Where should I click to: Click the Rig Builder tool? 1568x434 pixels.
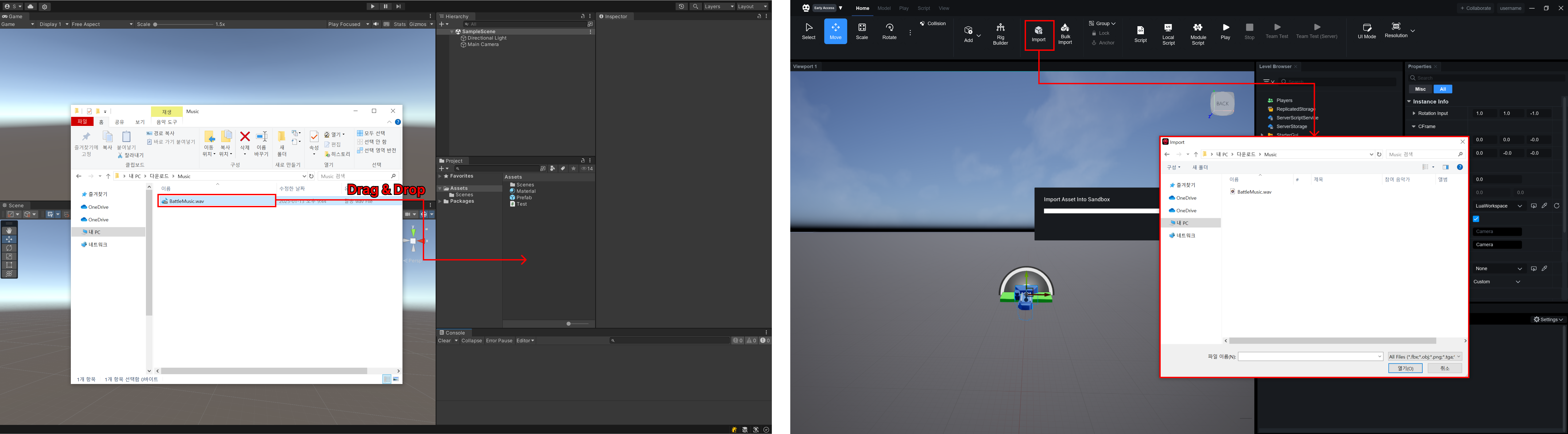click(1000, 33)
